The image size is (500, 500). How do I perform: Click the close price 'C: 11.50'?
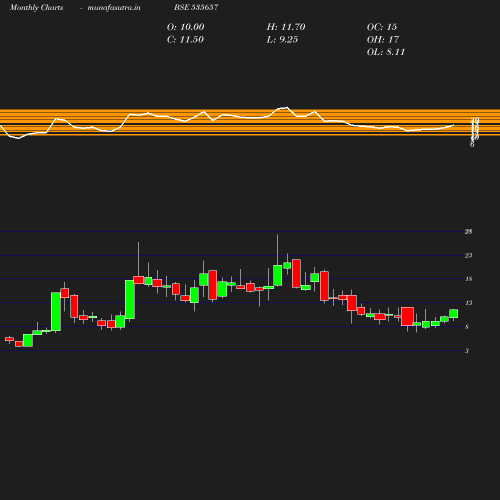click(x=185, y=40)
